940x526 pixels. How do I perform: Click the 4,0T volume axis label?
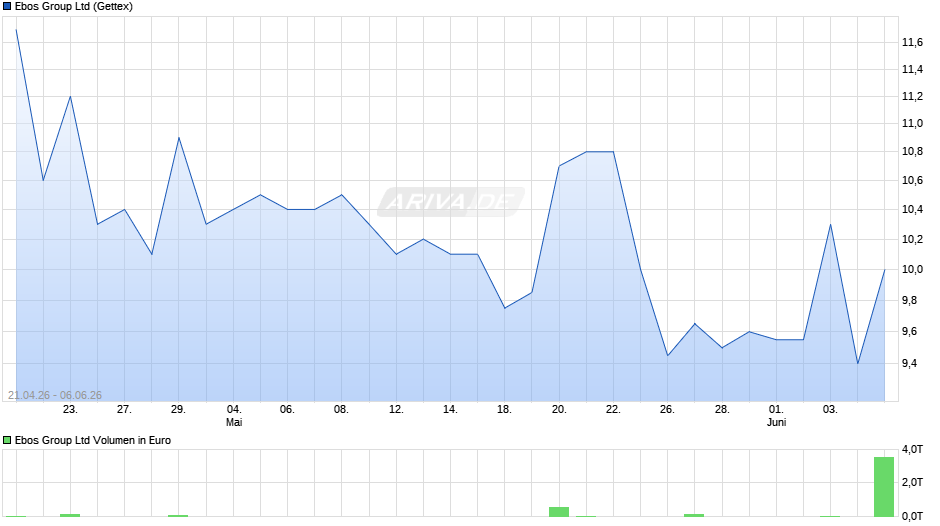pos(912,449)
